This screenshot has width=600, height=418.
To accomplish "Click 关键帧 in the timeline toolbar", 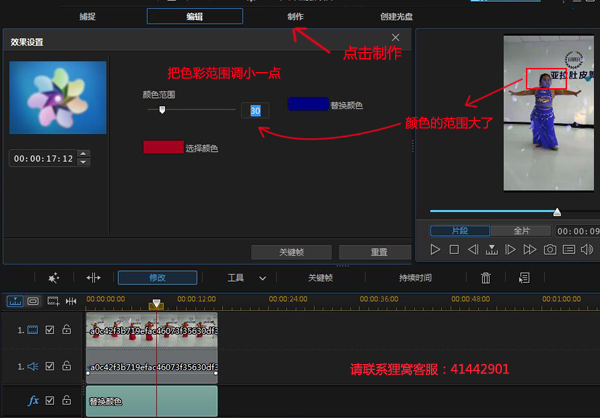I will (x=320, y=278).
